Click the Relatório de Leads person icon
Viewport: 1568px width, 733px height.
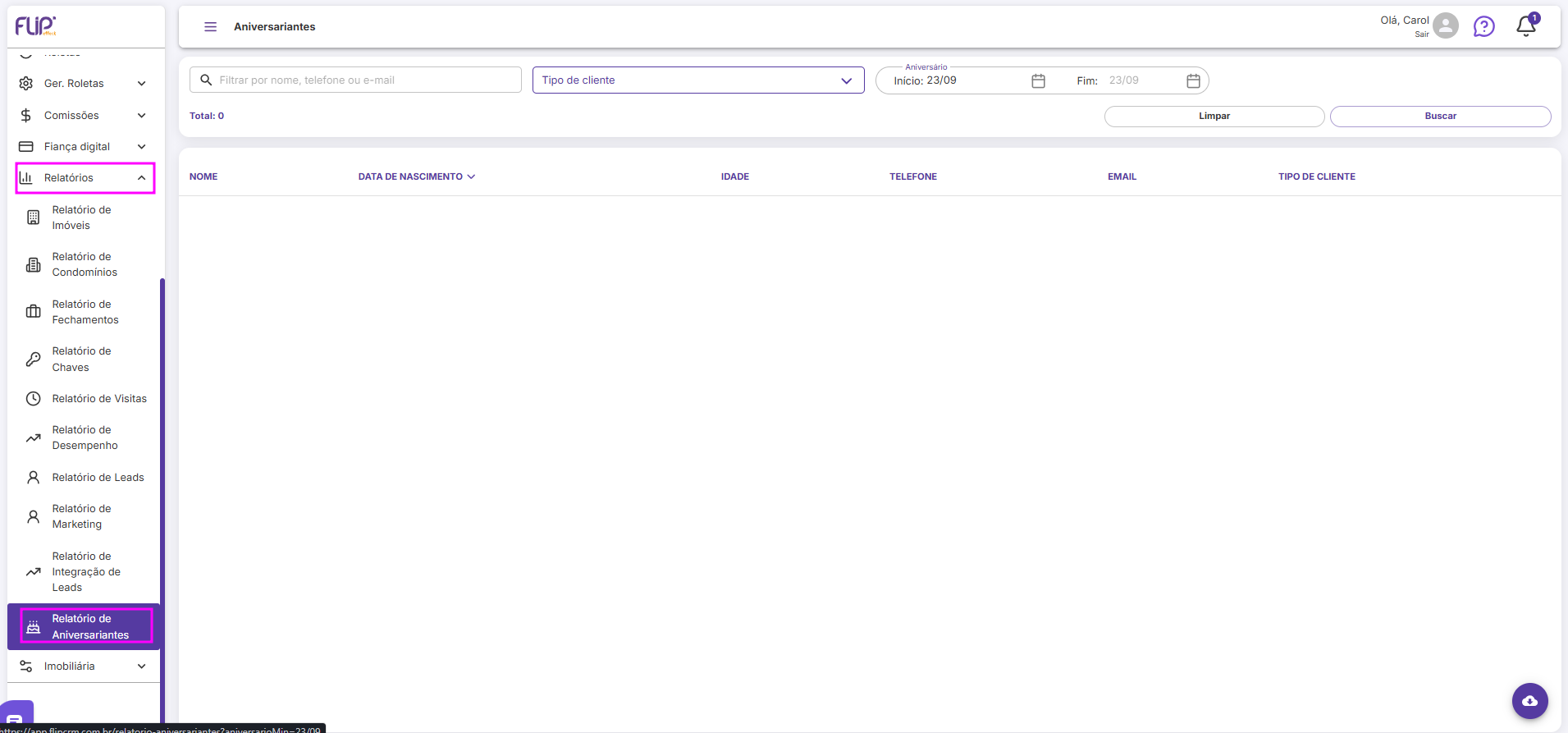tap(34, 478)
